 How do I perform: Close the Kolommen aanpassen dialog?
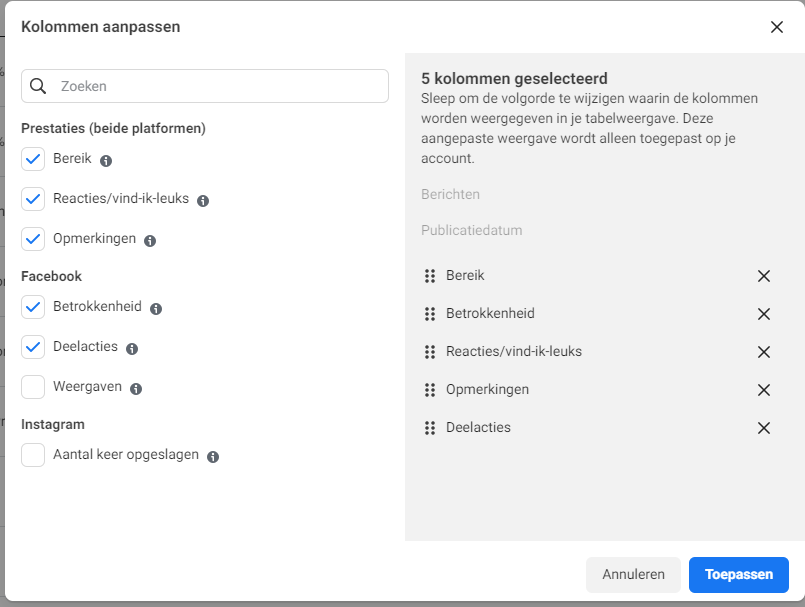click(777, 27)
